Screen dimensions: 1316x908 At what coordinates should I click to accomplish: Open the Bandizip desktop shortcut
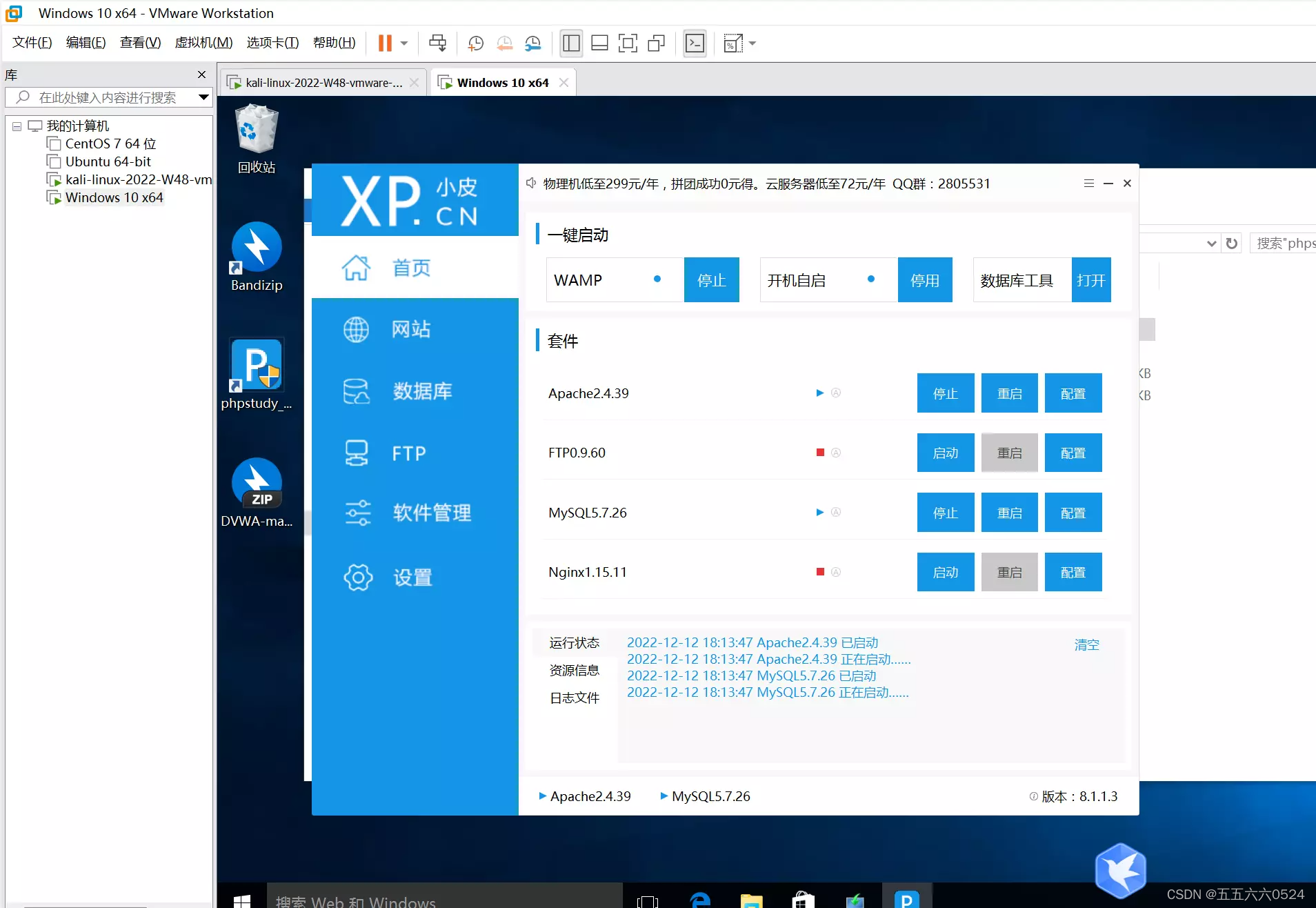(x=257, y=257)
